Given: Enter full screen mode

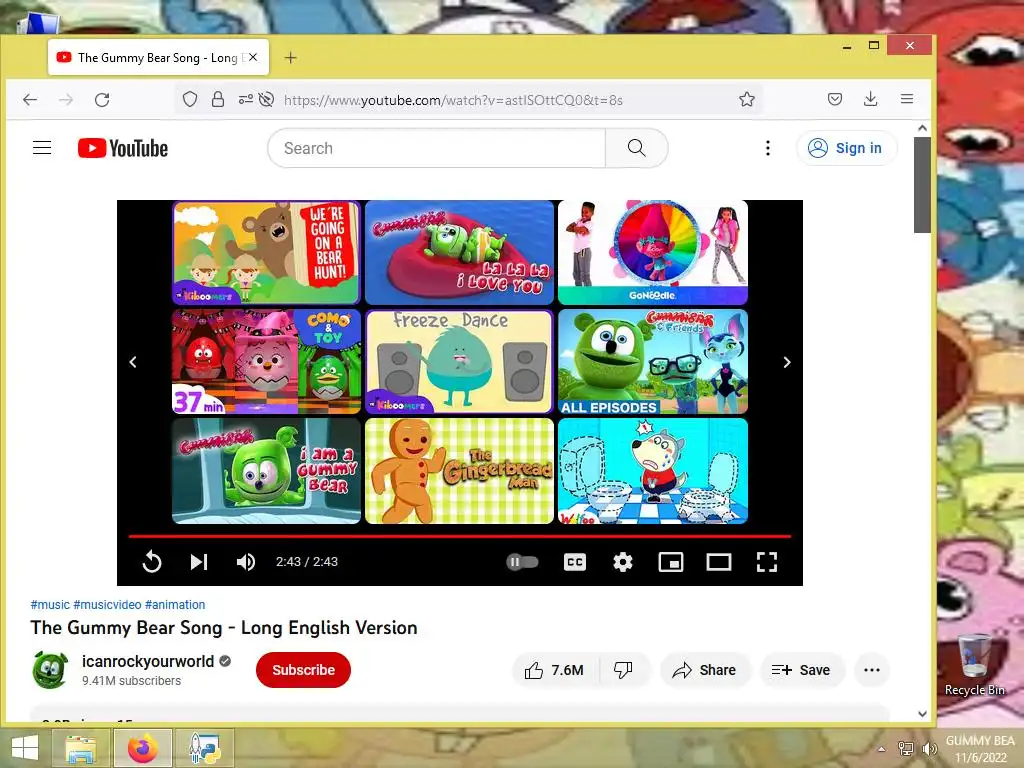Looking at the screenshot, I should coord(767,562).
